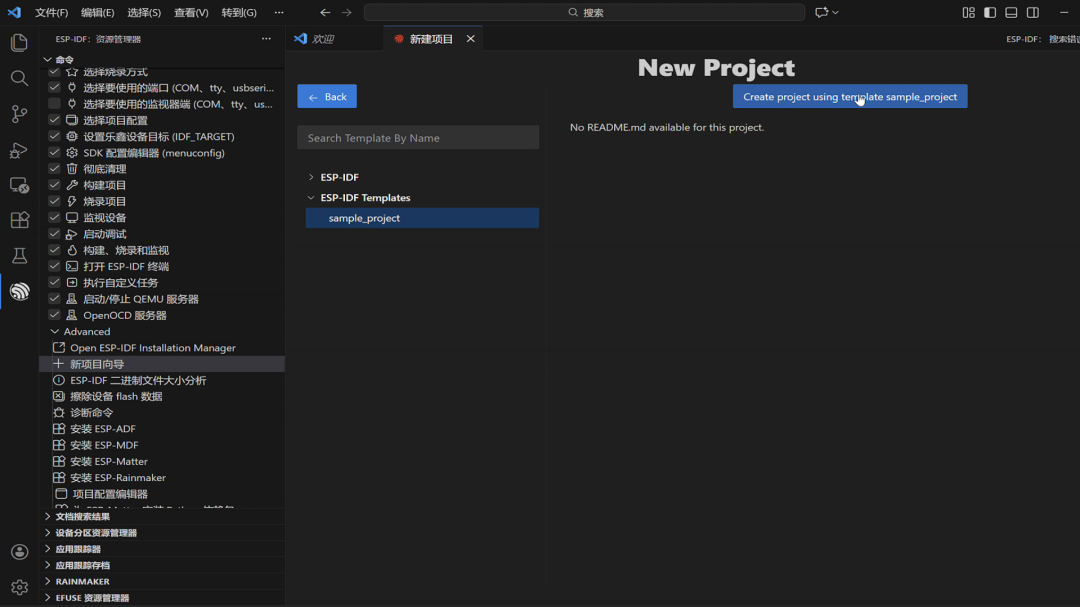Viewport: 1080px width, 607px height.
Task: Expand the RAINMAKER section
Action: click(48, 582)
